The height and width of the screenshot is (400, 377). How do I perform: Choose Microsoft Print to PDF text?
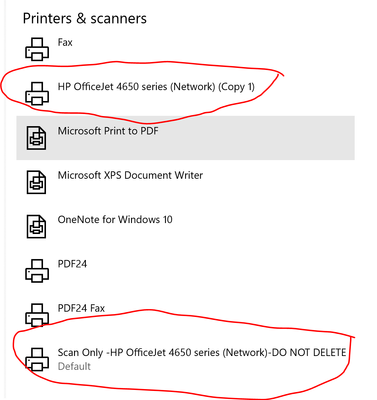(x=108, y=131)
